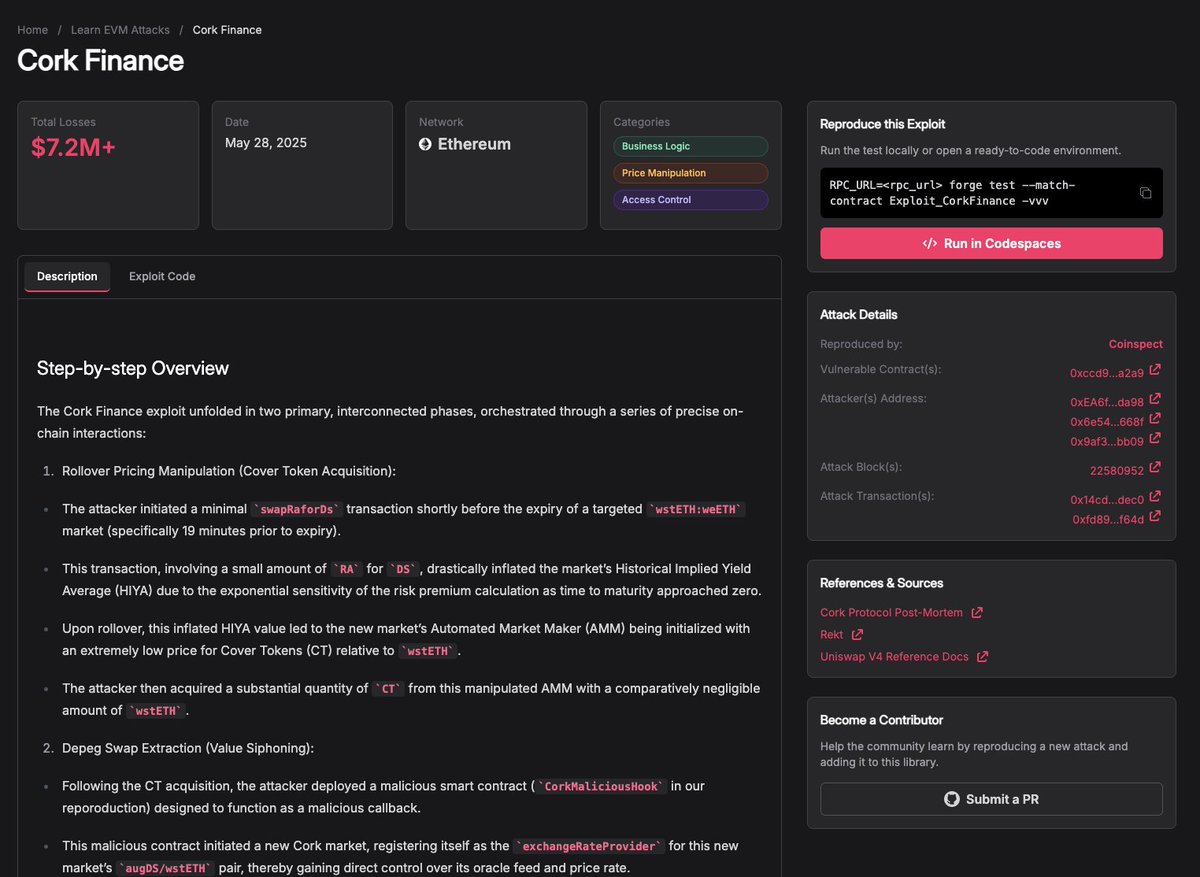Click the wstETH:weETH inline code
1200x877 pixels.
[696, 509]
